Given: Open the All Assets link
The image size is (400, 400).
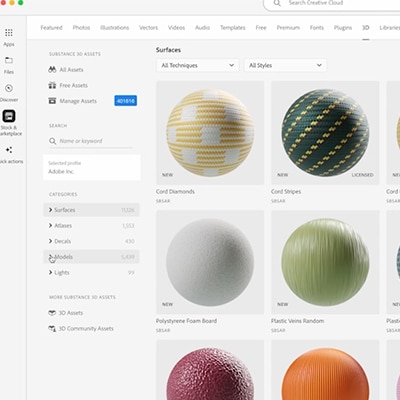Looking at the screenshot, I should click(x=71, y=70).
